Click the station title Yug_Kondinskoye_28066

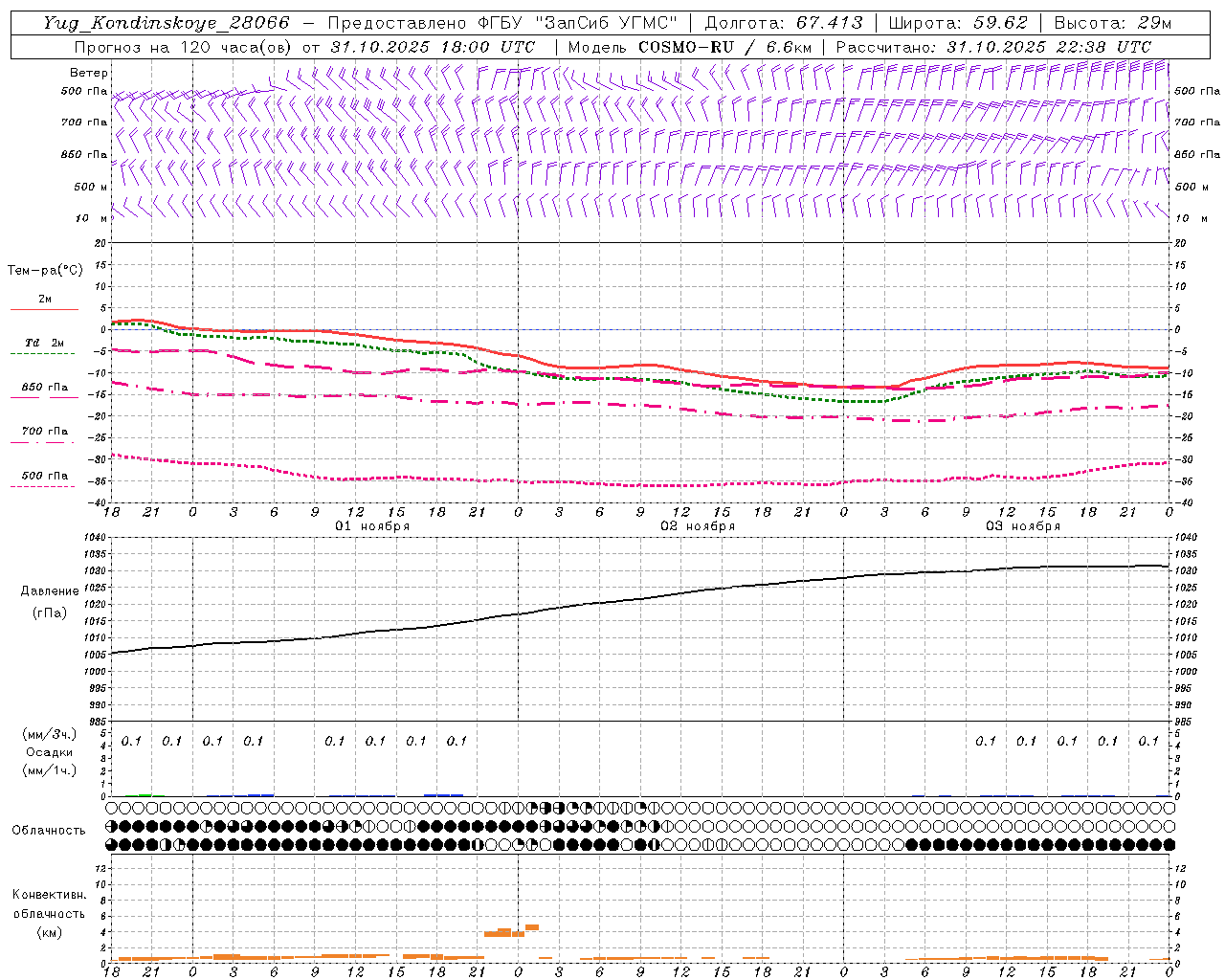[167, 22]
